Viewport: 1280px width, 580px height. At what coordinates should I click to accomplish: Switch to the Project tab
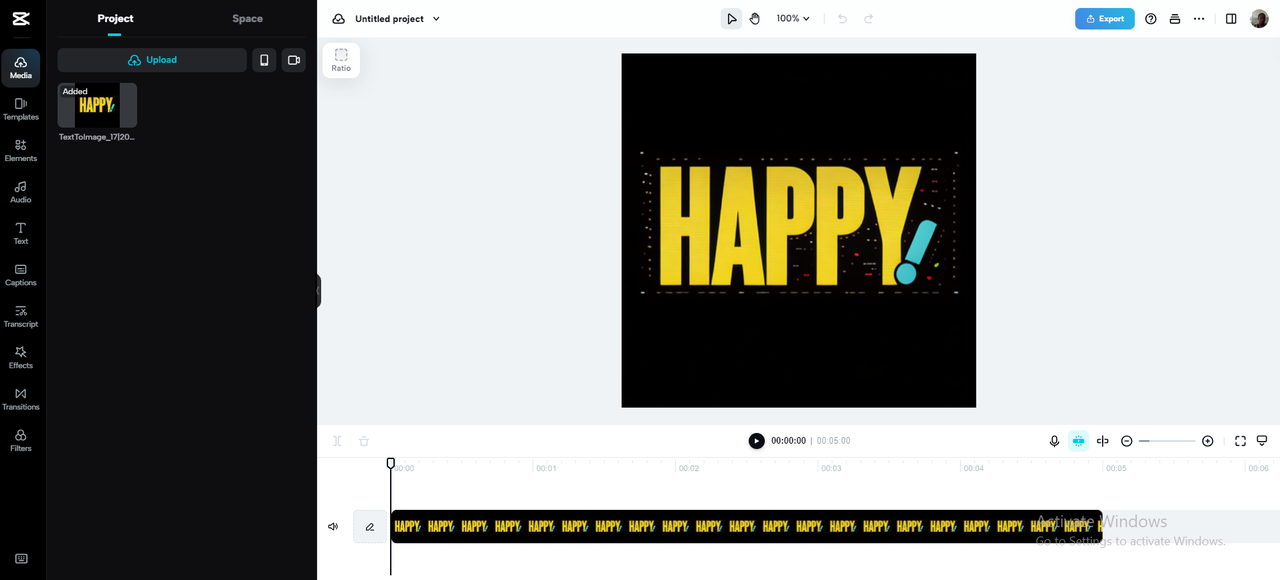coord(115,19)
